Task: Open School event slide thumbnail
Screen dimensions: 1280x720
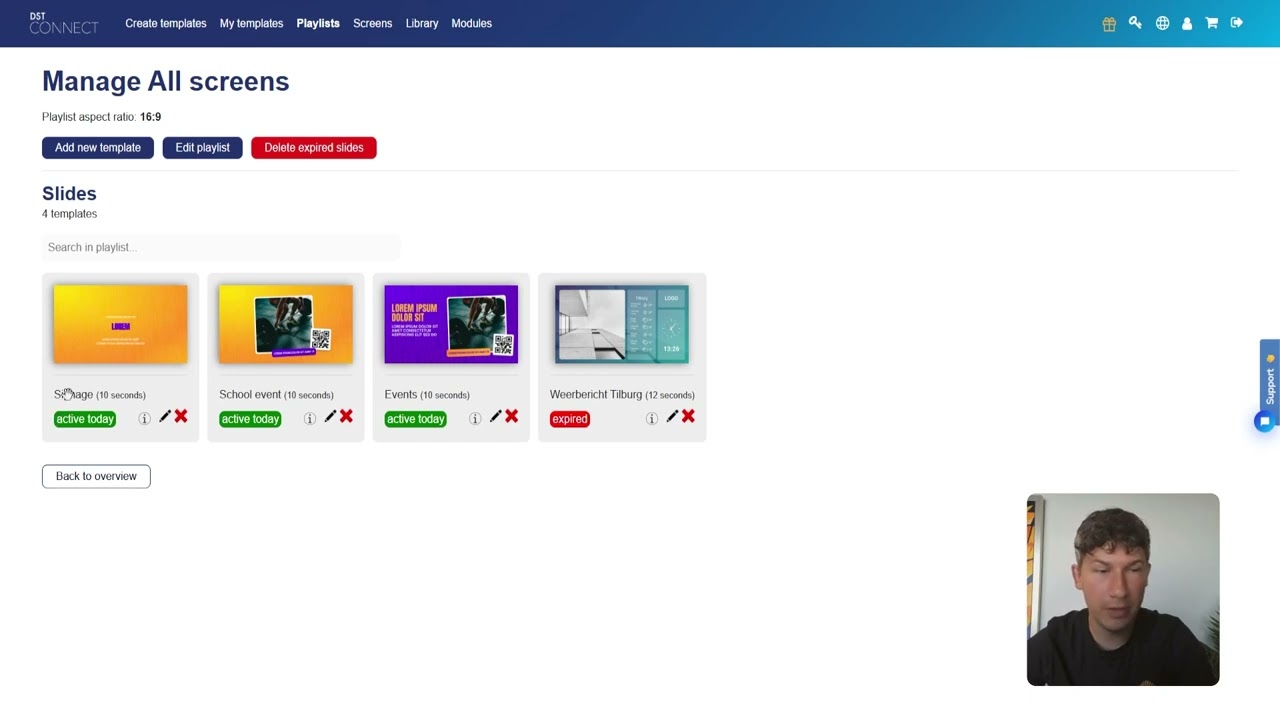Action: (286, 324)
